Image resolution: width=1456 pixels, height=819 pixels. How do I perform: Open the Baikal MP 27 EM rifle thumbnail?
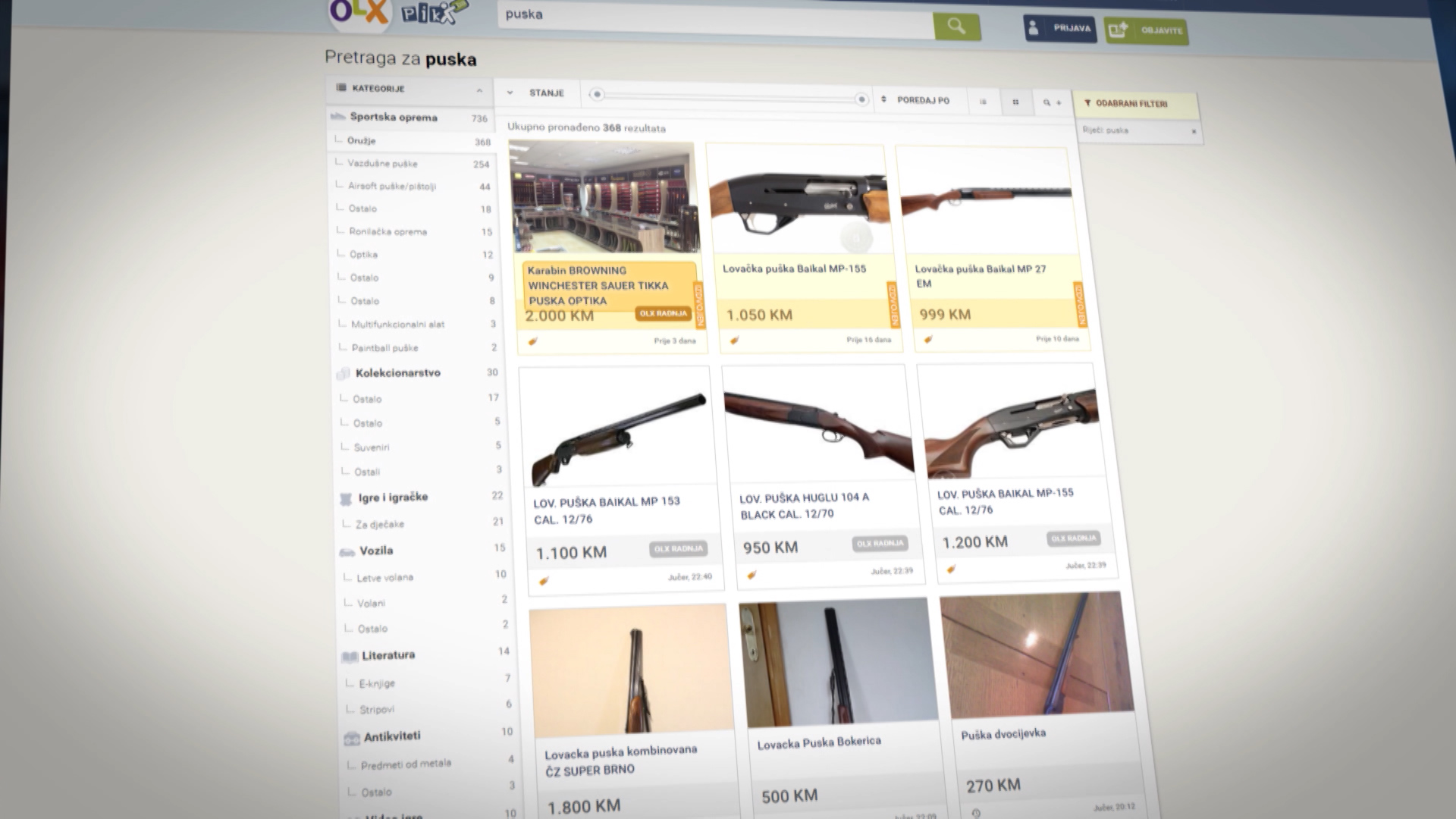[x=987, y=200]
